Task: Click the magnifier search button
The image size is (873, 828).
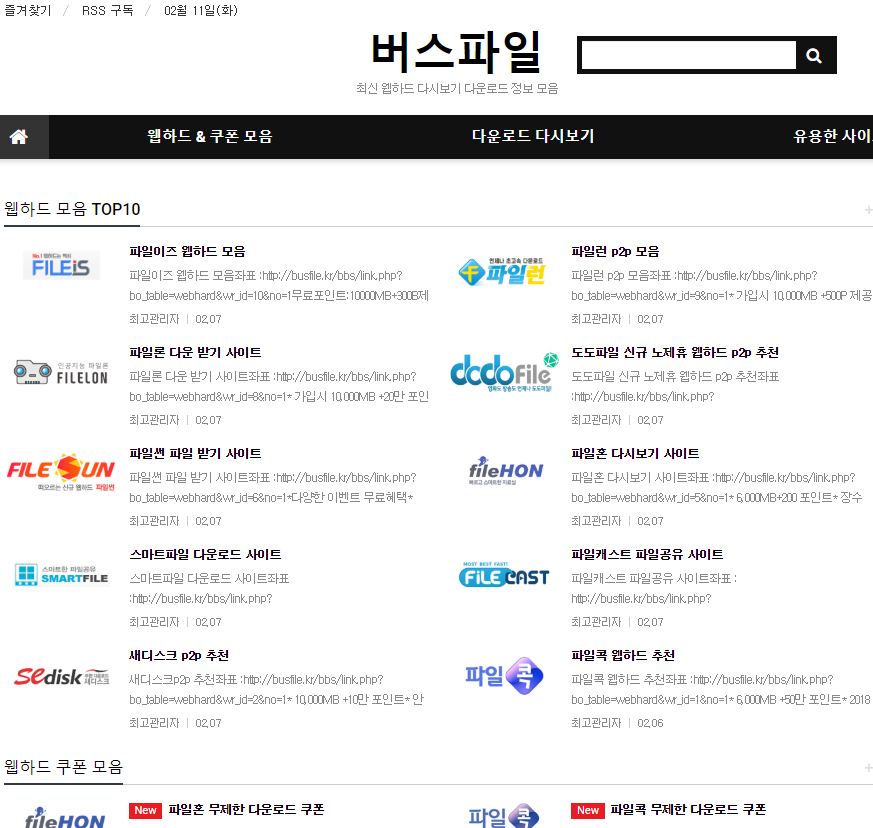Action: coord(814,56)
